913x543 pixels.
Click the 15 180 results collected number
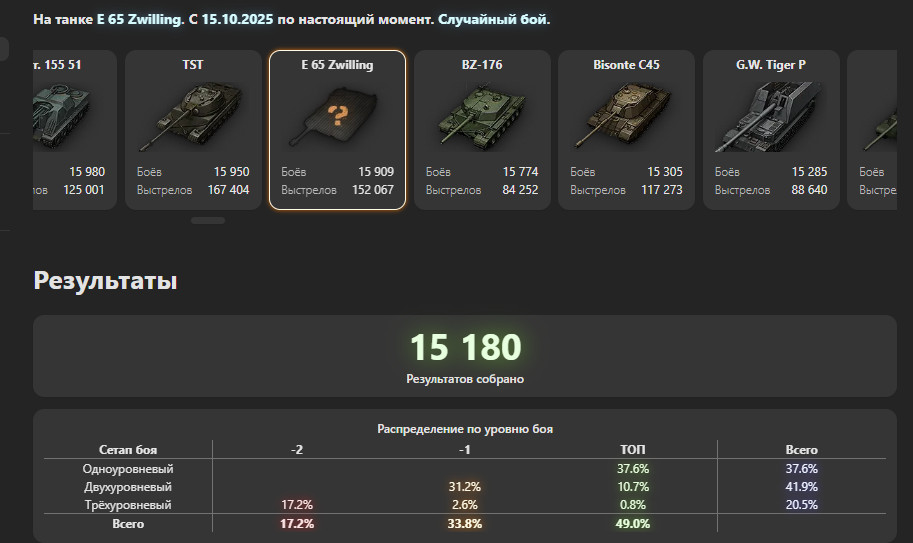(x=465, y=347)
